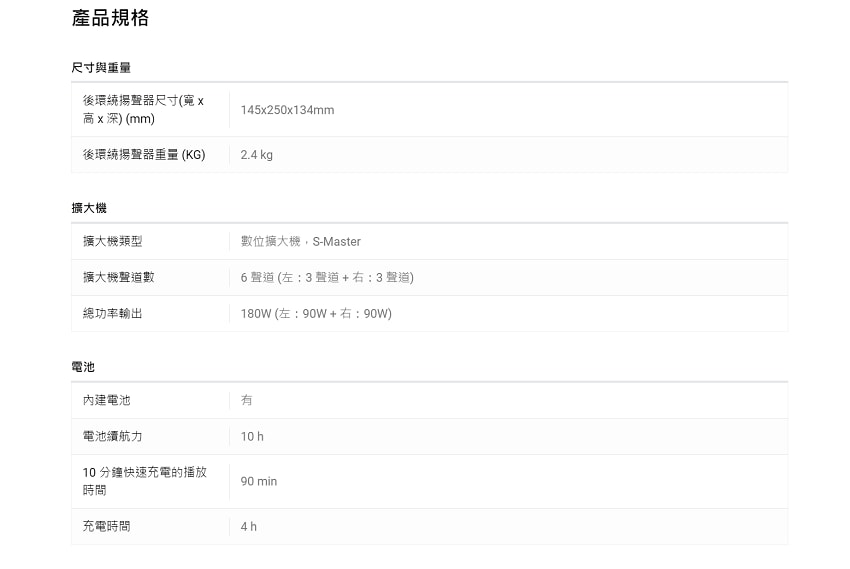Click the 10 分鐘快速充電的播放時間 label
This screenshot has height=569, width=850.
point(144,481)
